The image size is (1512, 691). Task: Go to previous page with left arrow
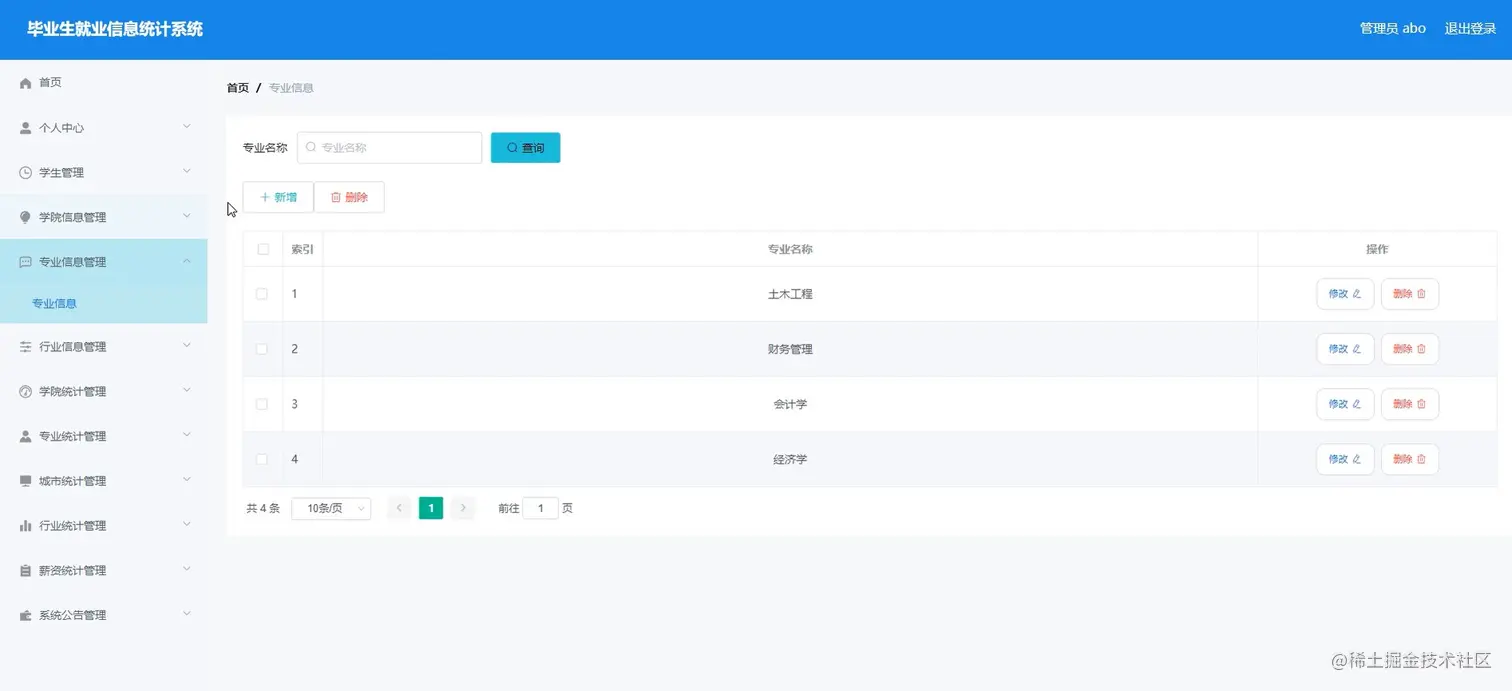click(x=399, y=508)
